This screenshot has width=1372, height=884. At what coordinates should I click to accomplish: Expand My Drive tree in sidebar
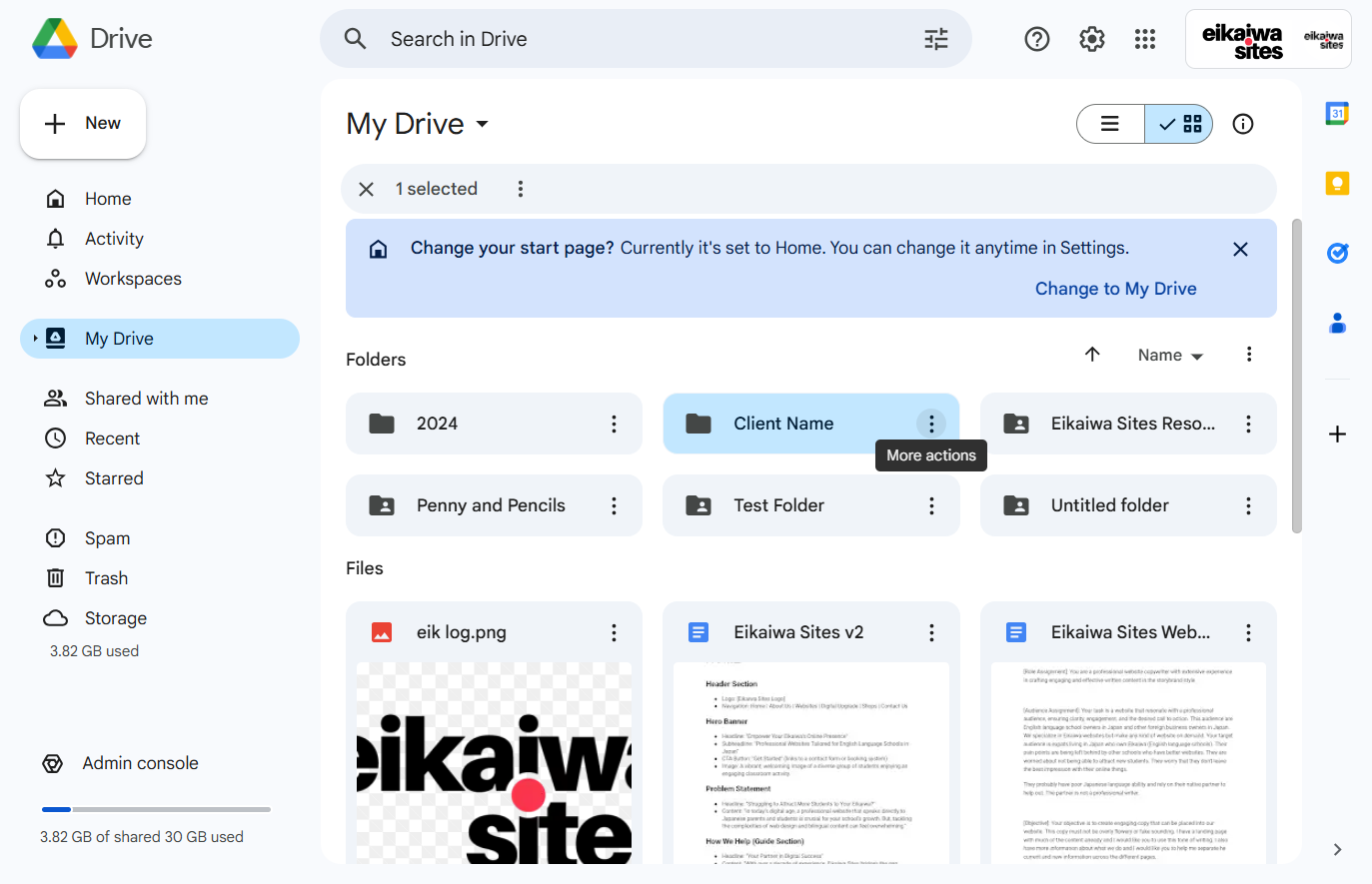click(x=35, y=339)
